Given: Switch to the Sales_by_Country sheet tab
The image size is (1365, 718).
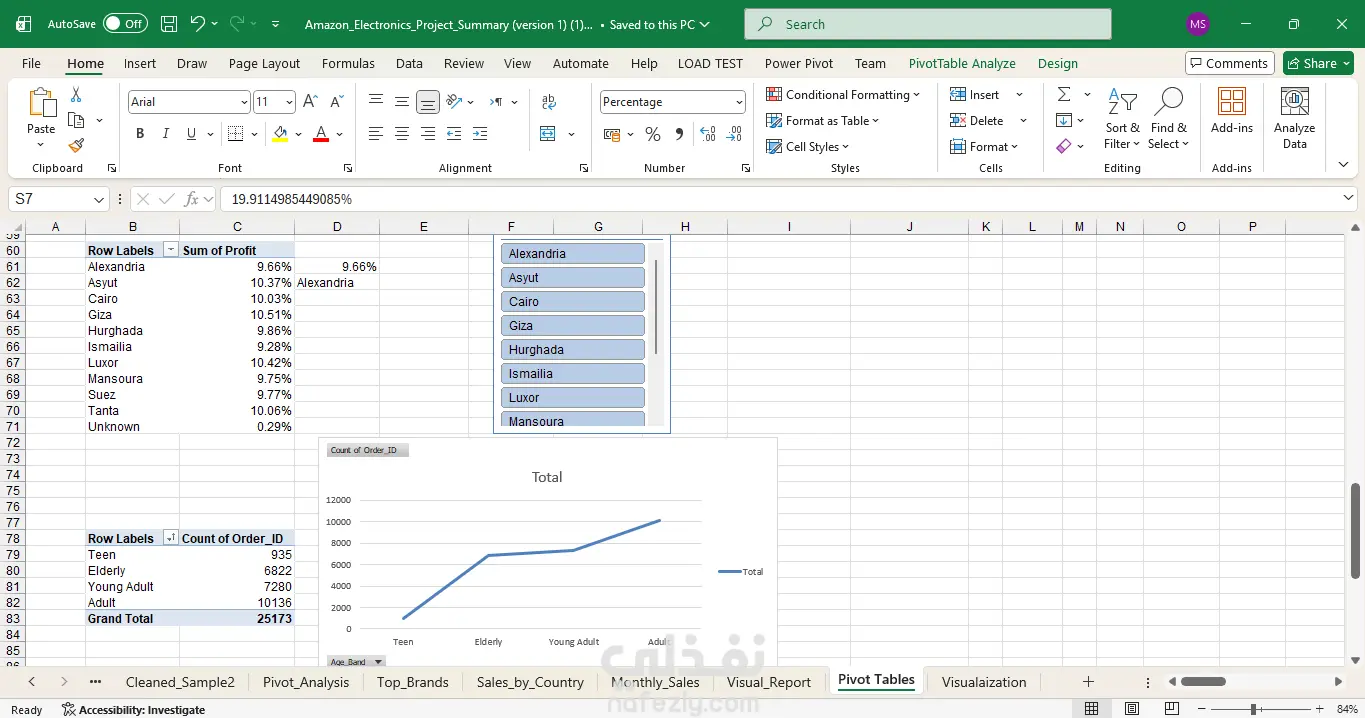Looking at the screenshot, I should [x=530, y=682].
